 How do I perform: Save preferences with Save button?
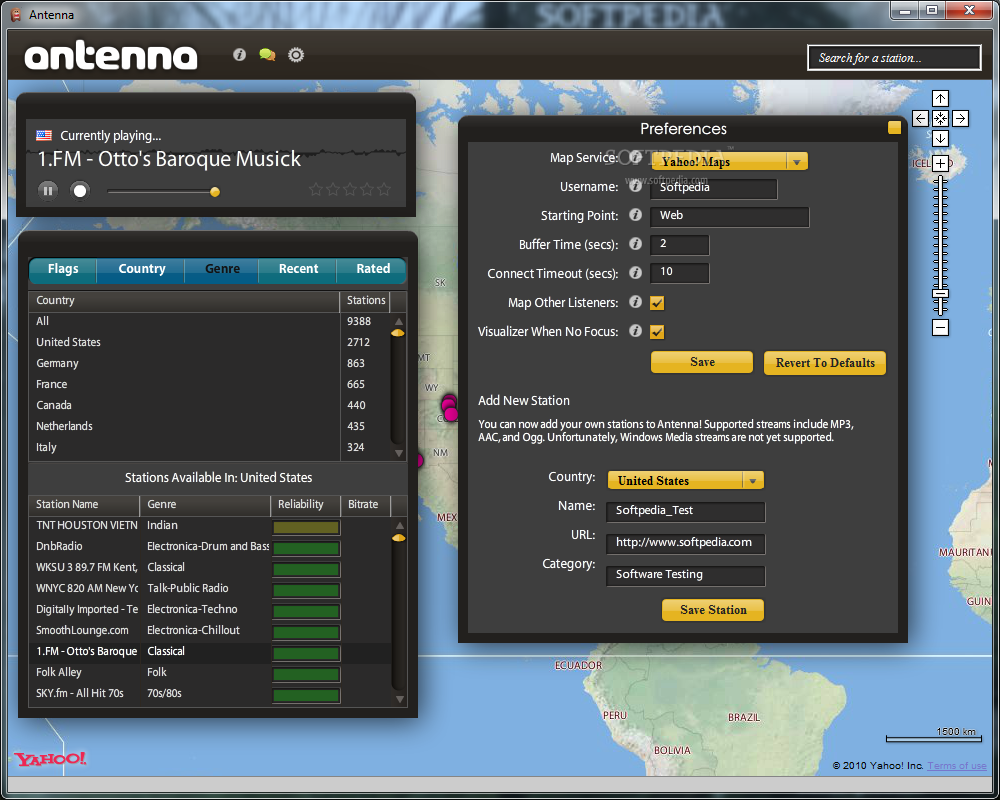[702, 362]
